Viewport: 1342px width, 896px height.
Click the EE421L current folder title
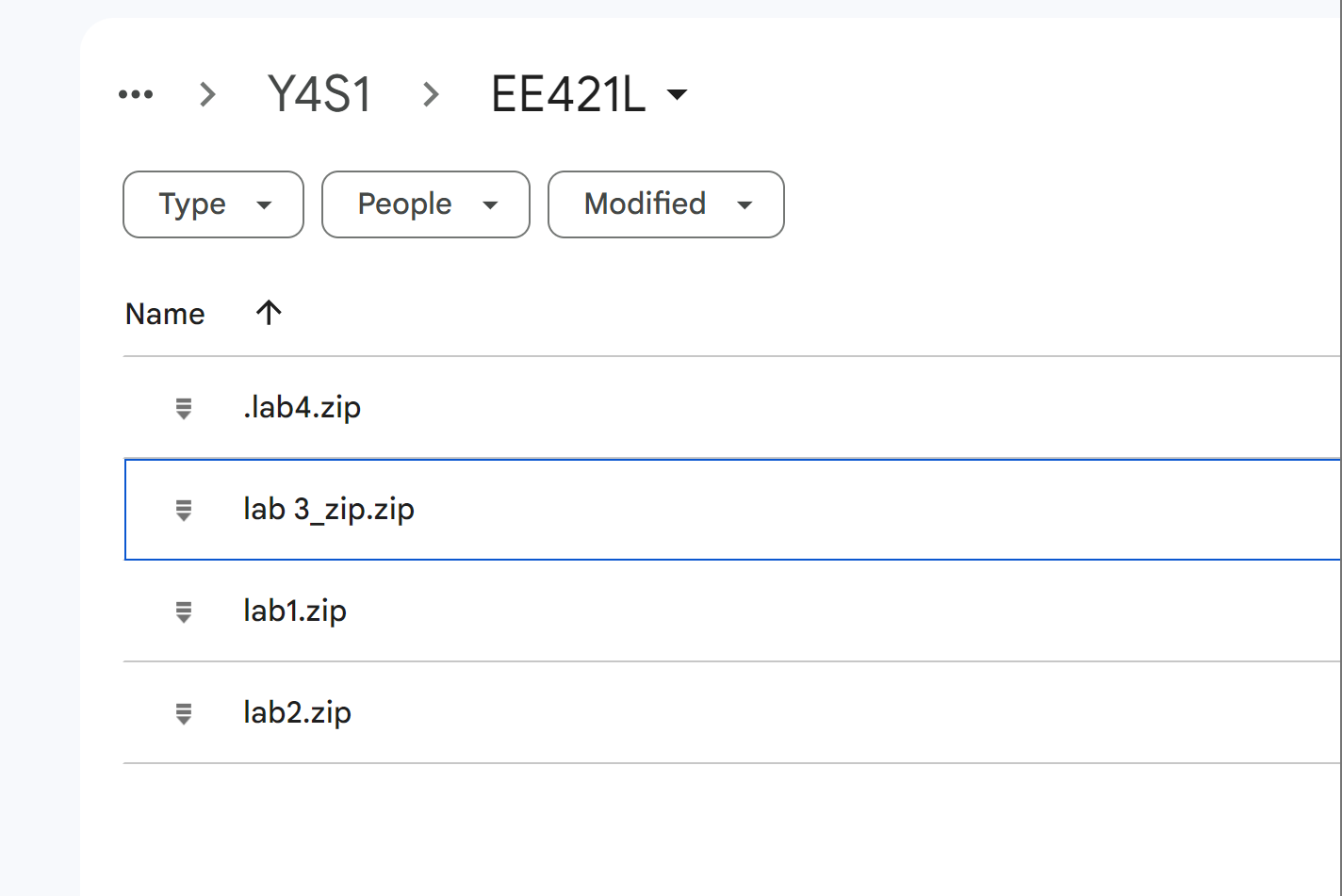click(568, 94)
